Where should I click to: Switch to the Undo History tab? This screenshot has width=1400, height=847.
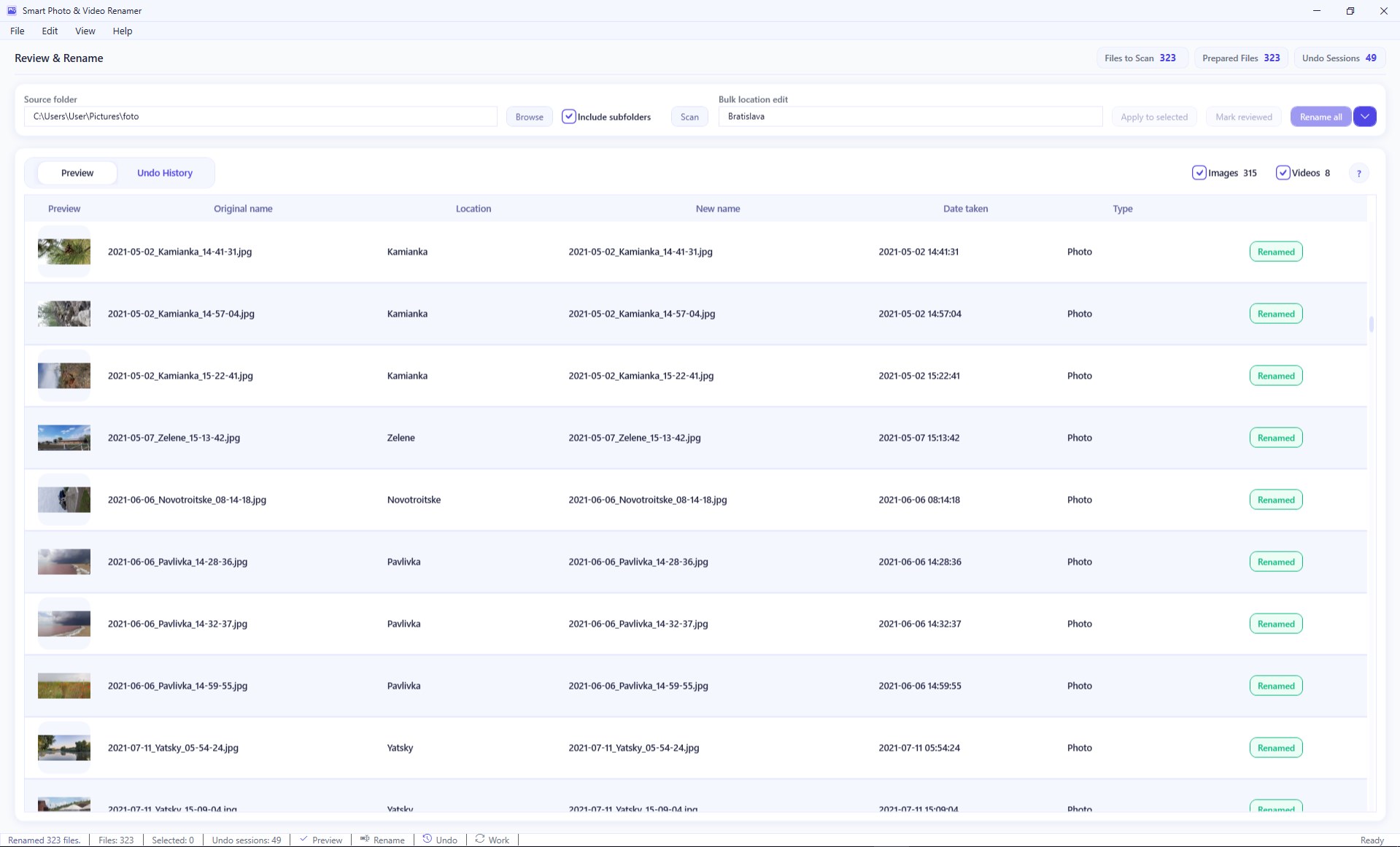[165, 173]
